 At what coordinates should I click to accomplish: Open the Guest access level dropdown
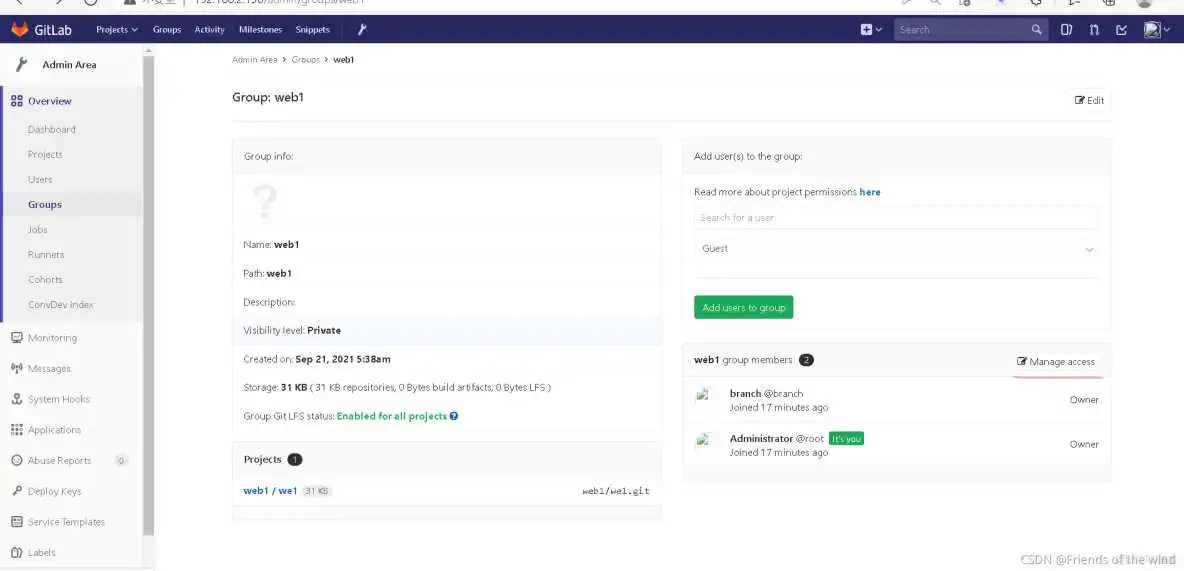tap(895, 249)
